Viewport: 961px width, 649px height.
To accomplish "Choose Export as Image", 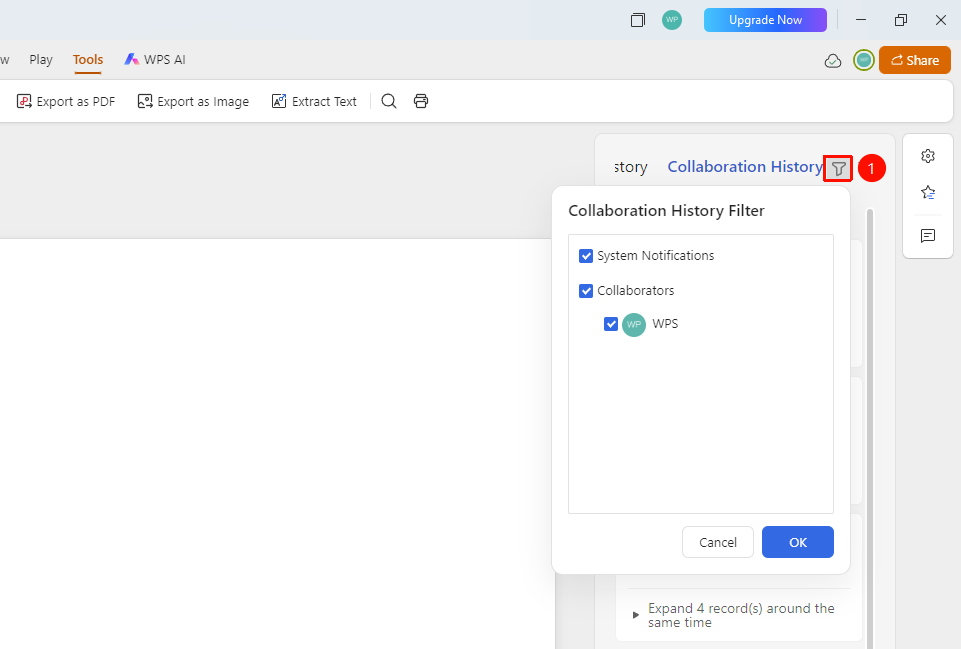I will pos(193,102).
